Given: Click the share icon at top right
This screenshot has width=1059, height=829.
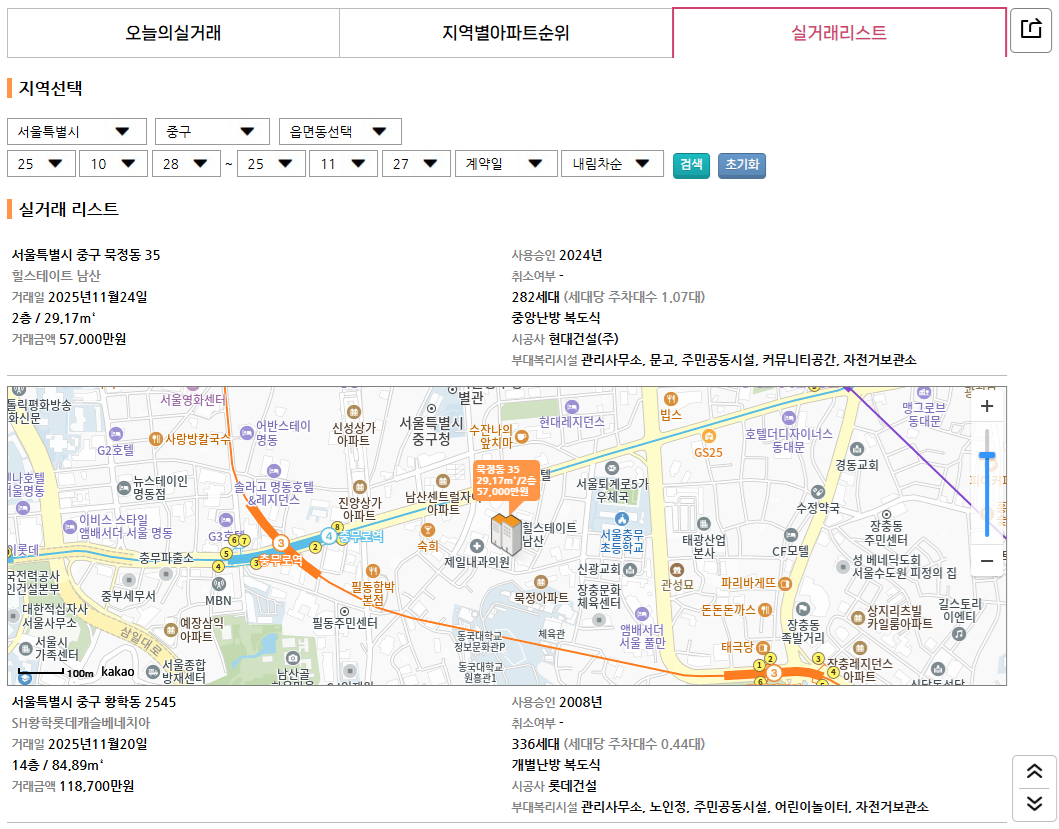Looking at the screenshot, I should [1031, 30].
